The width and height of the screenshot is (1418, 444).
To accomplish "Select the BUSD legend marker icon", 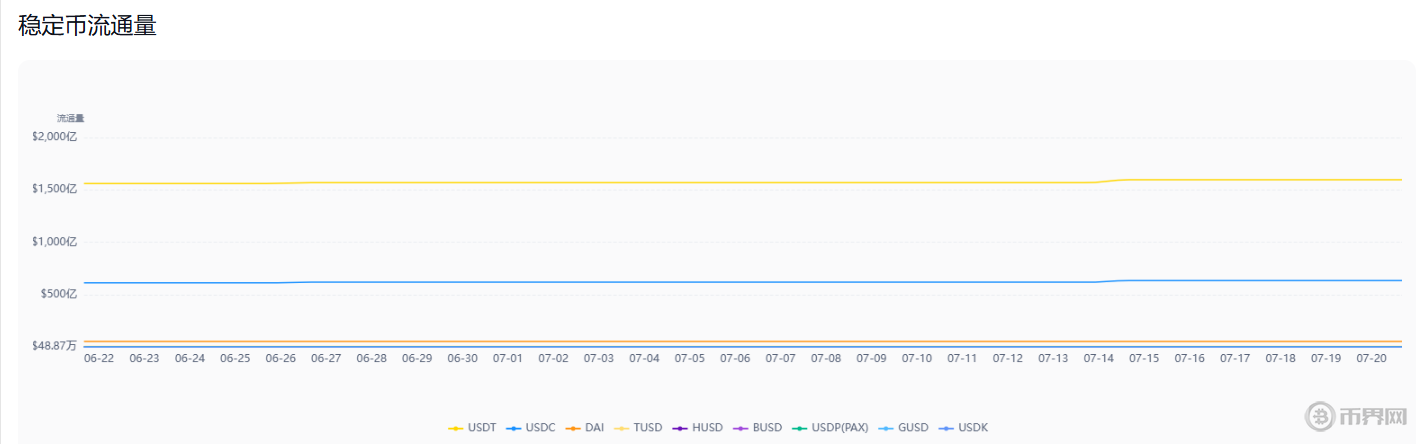I will (739, 428).
